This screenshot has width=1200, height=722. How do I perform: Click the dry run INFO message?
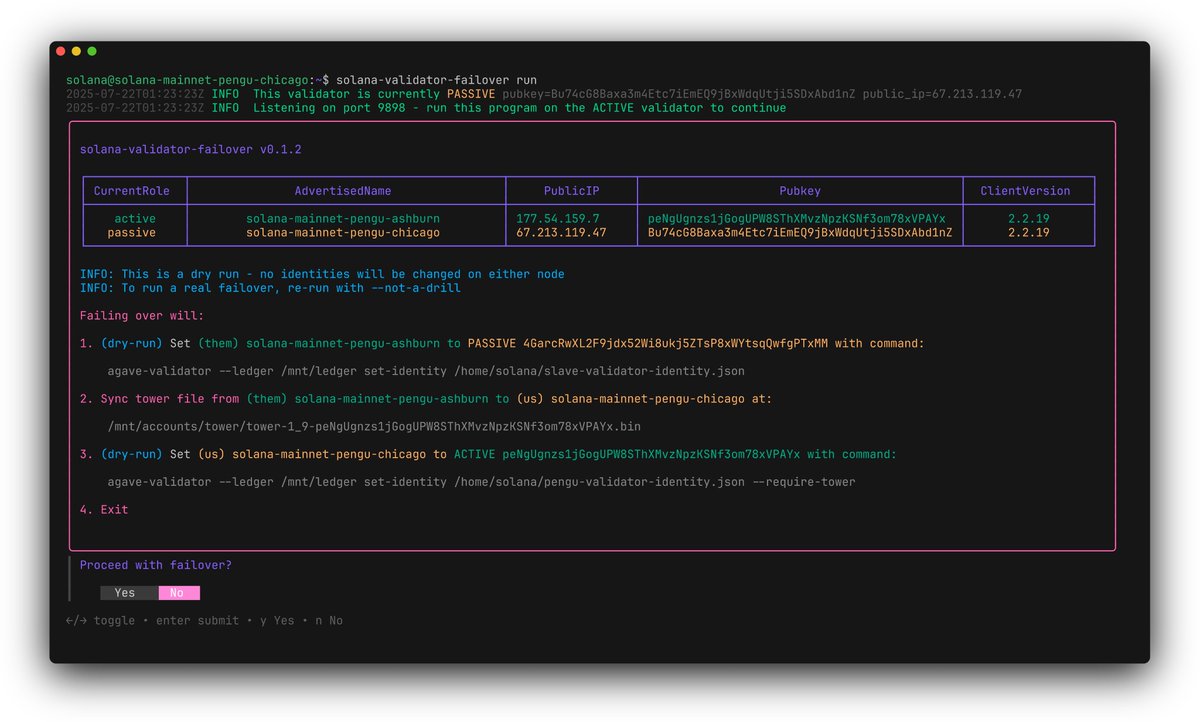(x=322, y=274)
